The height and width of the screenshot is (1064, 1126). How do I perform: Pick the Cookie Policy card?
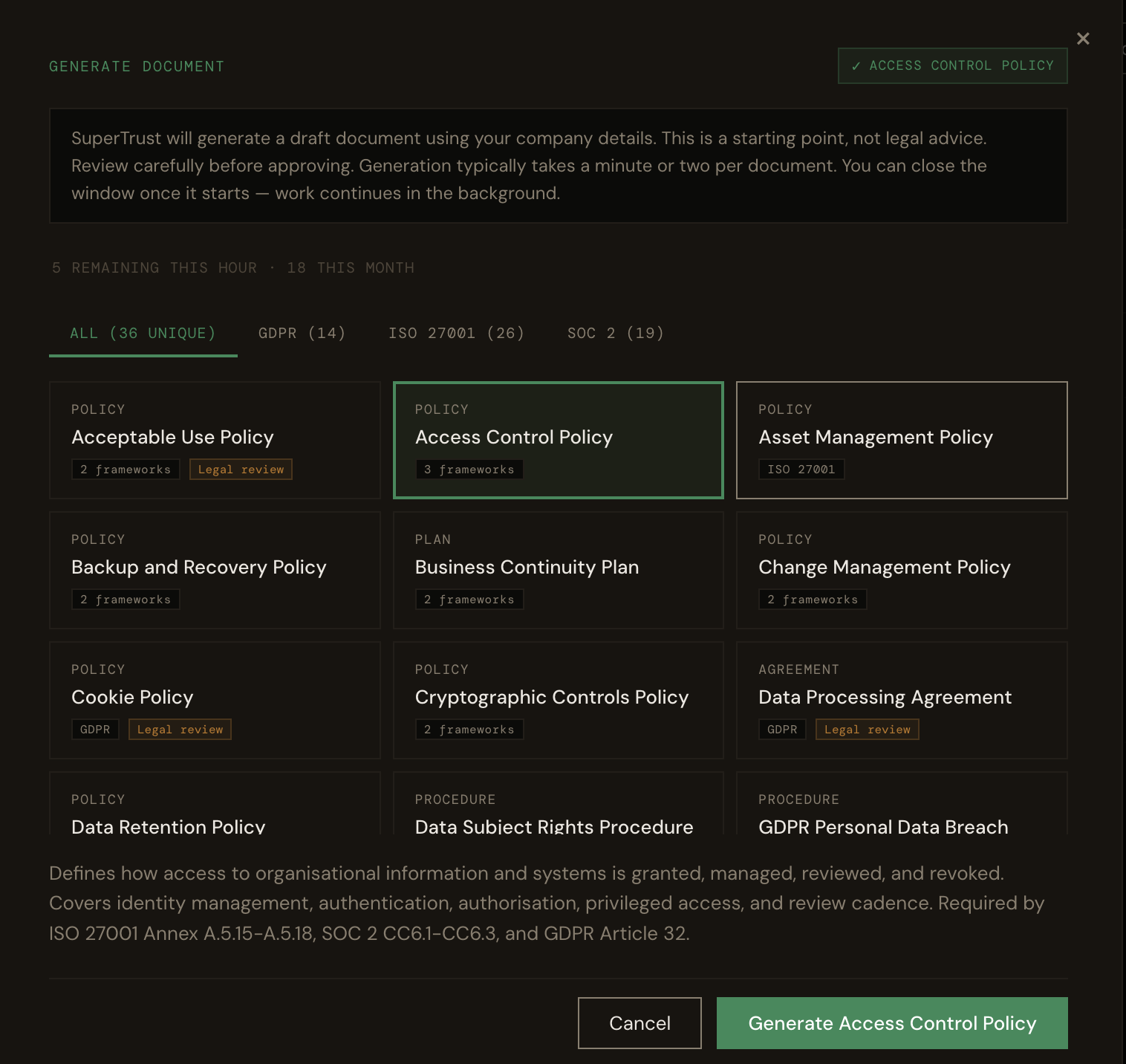pos(215,700)
